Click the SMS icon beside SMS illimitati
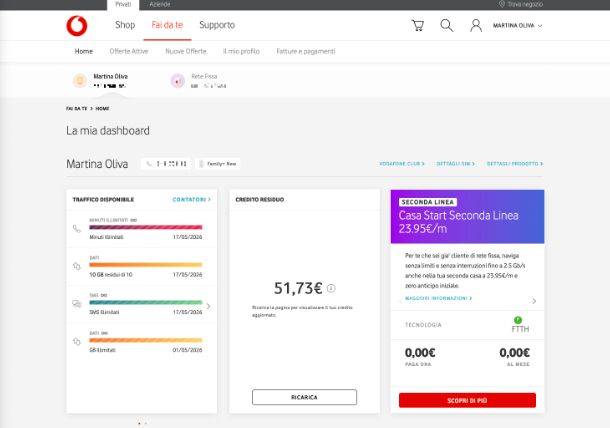 [x=77, y=304]
